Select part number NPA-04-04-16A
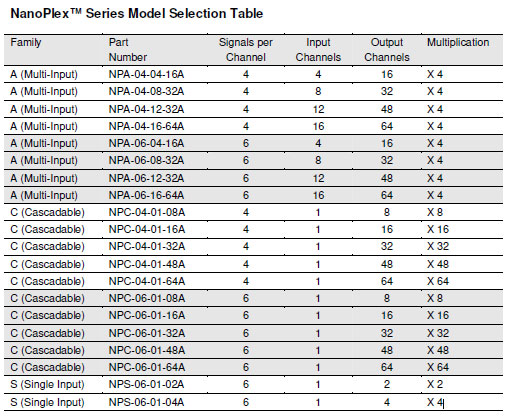The height and width of the screenshot is (416, 506). tap(146, 74)
